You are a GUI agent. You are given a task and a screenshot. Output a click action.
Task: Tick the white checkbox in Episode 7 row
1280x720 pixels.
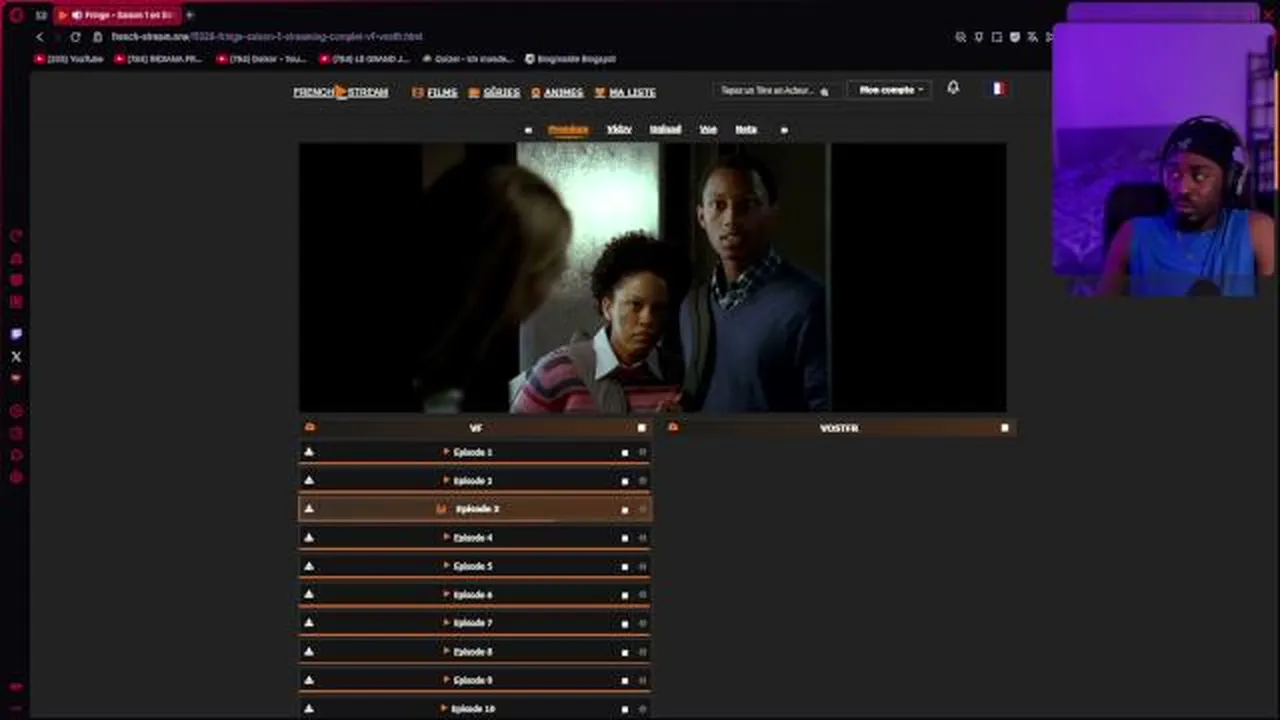tap(625, 623)
